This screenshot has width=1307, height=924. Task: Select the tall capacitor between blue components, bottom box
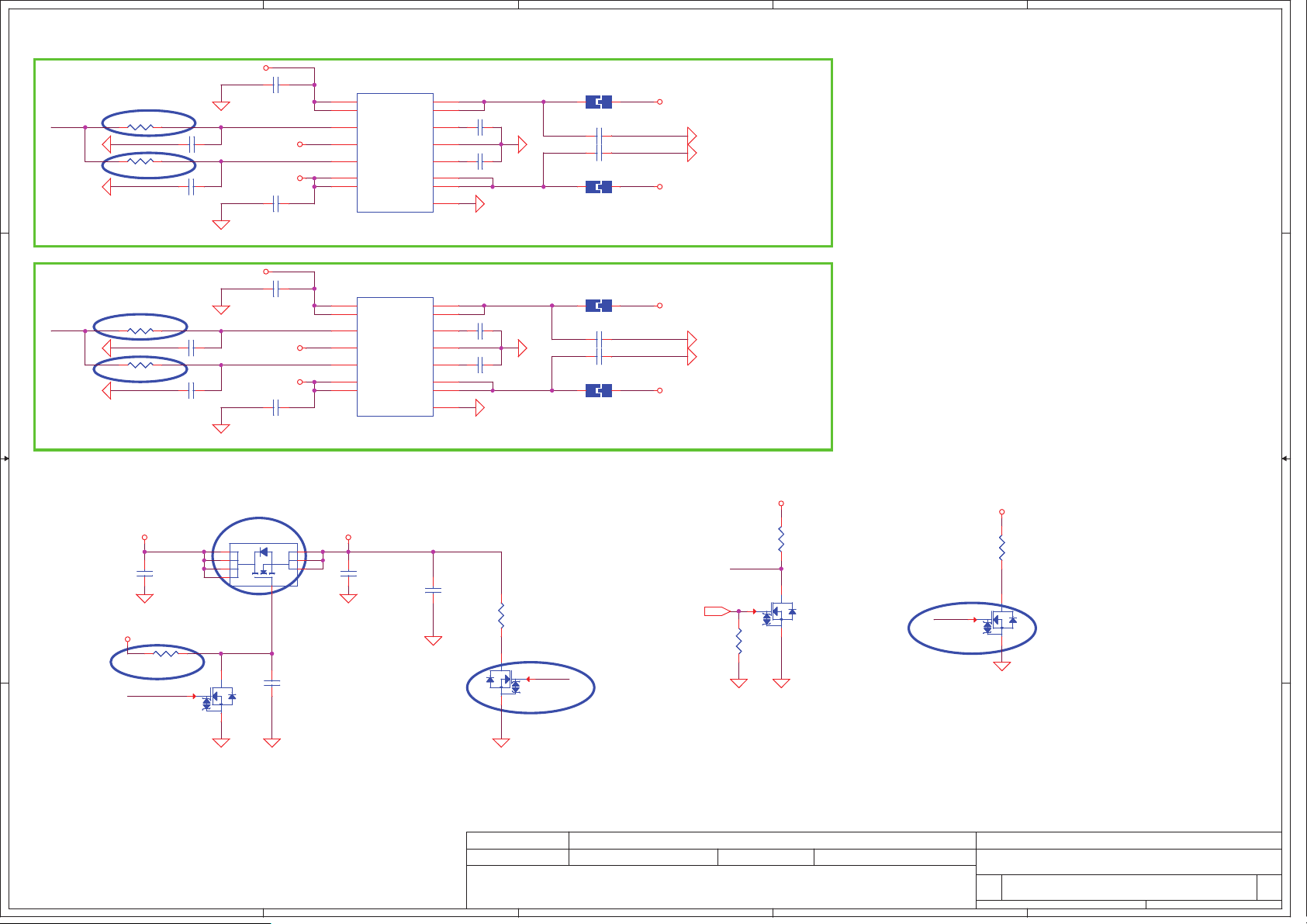click(599, 348)
